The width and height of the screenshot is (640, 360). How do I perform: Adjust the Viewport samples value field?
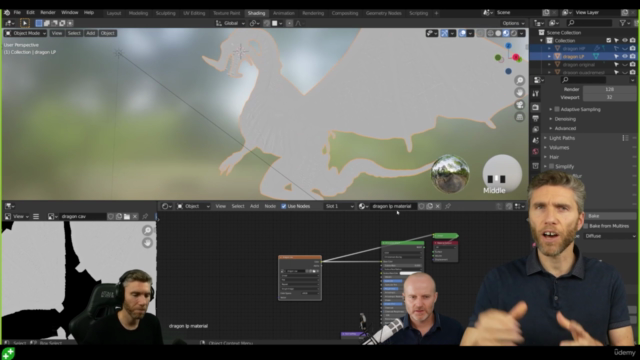(x=609, y=97)
